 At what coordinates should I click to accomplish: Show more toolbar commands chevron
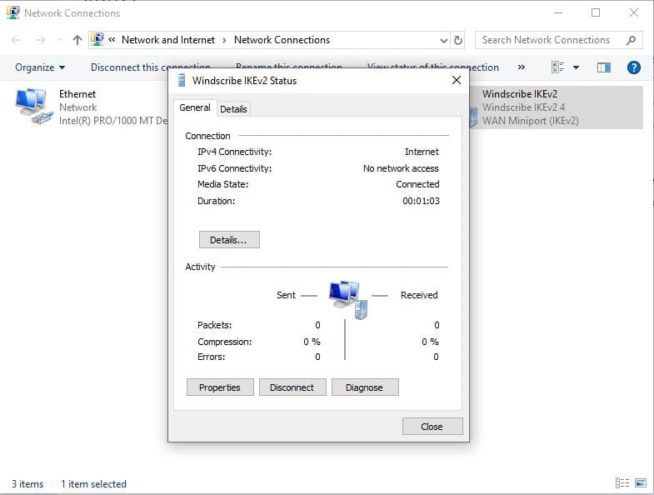[x=521, y=67]
